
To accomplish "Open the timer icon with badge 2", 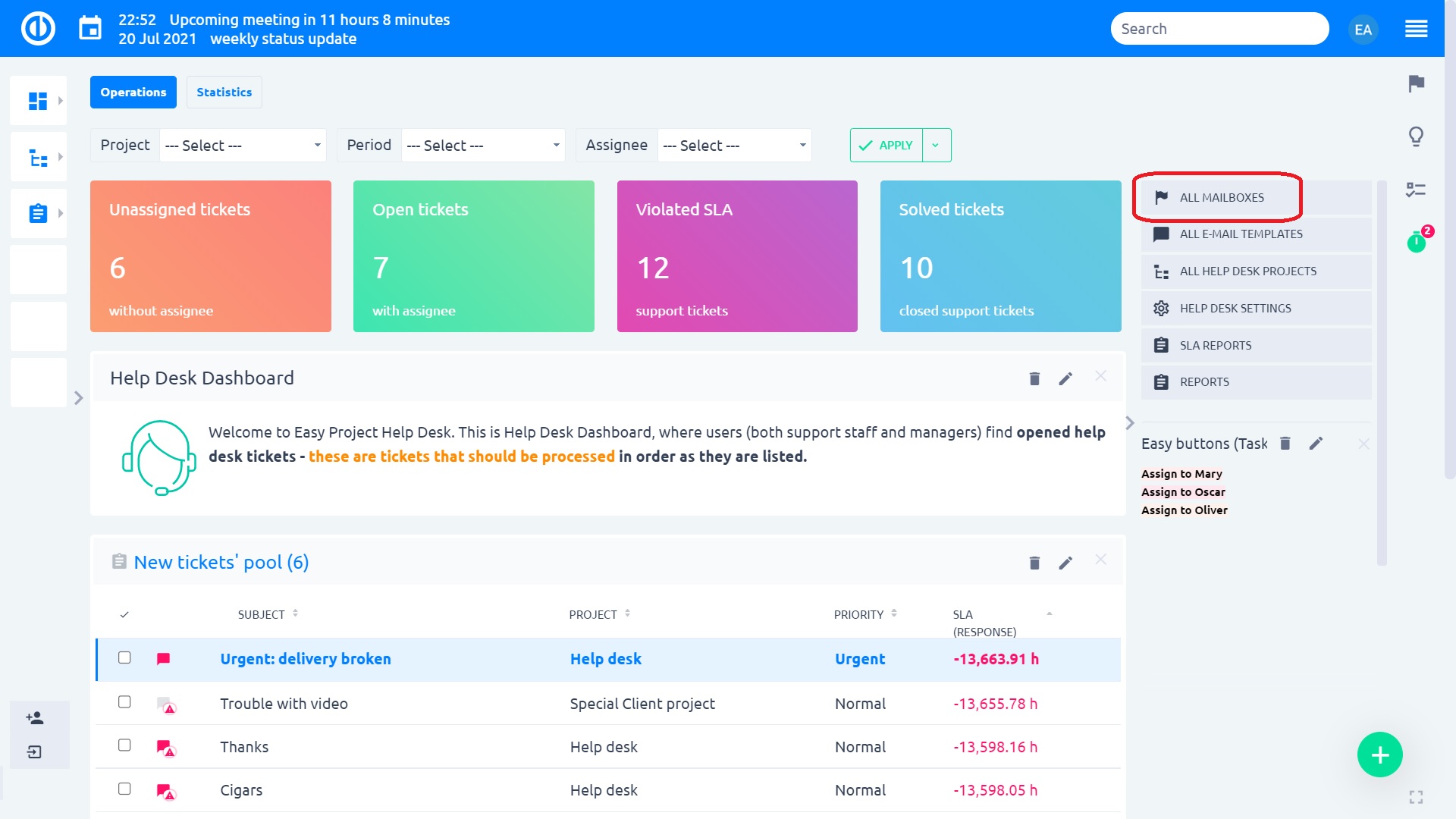I will (x=1416, y=242).
